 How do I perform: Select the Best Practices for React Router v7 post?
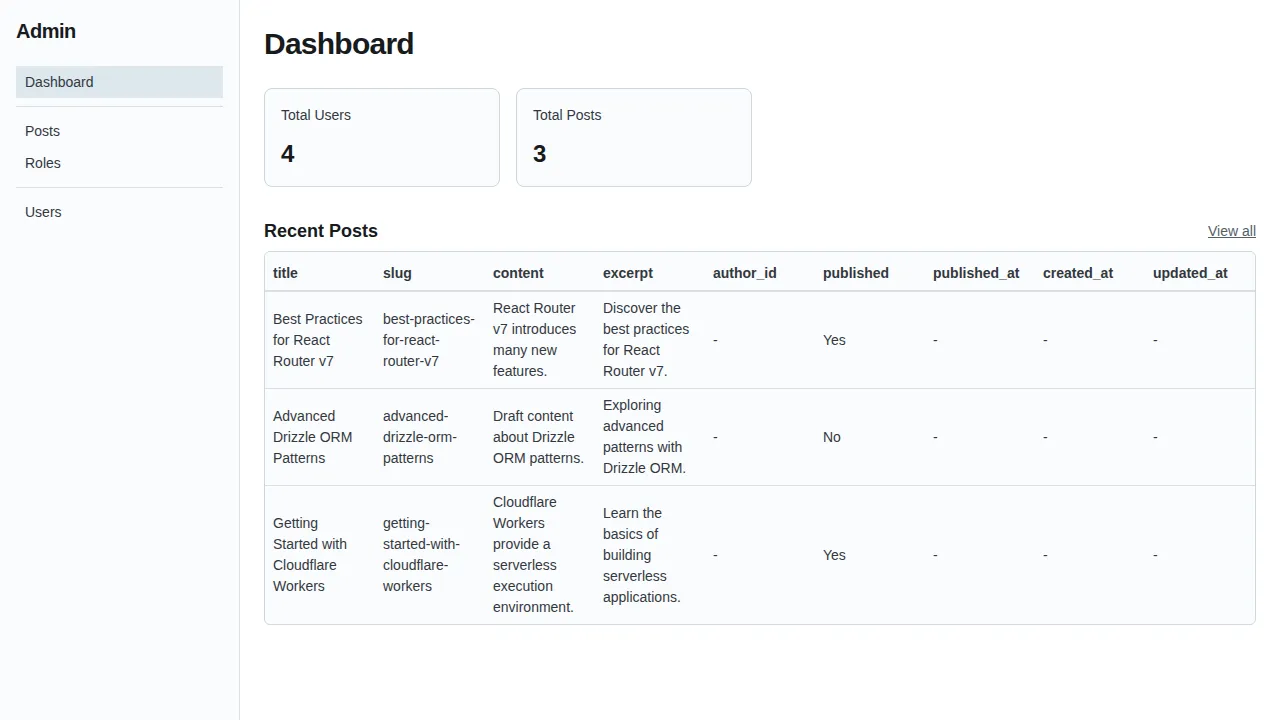(317, 340)
